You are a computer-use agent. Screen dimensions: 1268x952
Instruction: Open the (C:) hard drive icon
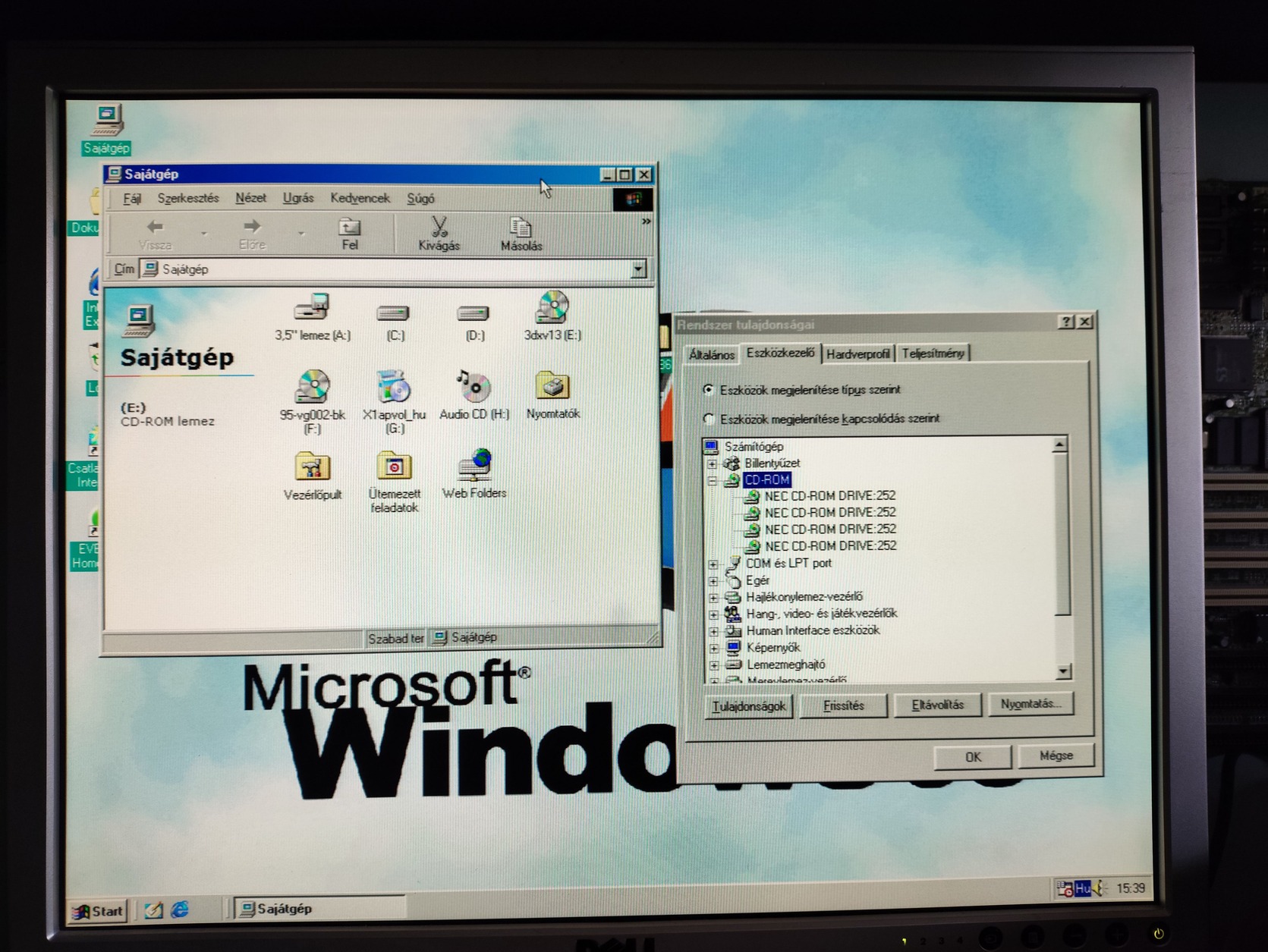tap(394, 322)
